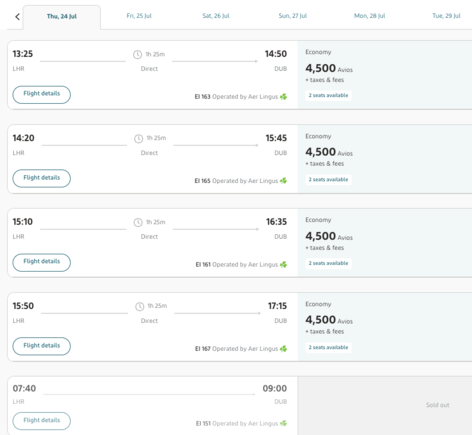Viewport: 472px width, 435px height.
Task: Open Flight details for the 13:25 flight
Action: coord(42,95)
